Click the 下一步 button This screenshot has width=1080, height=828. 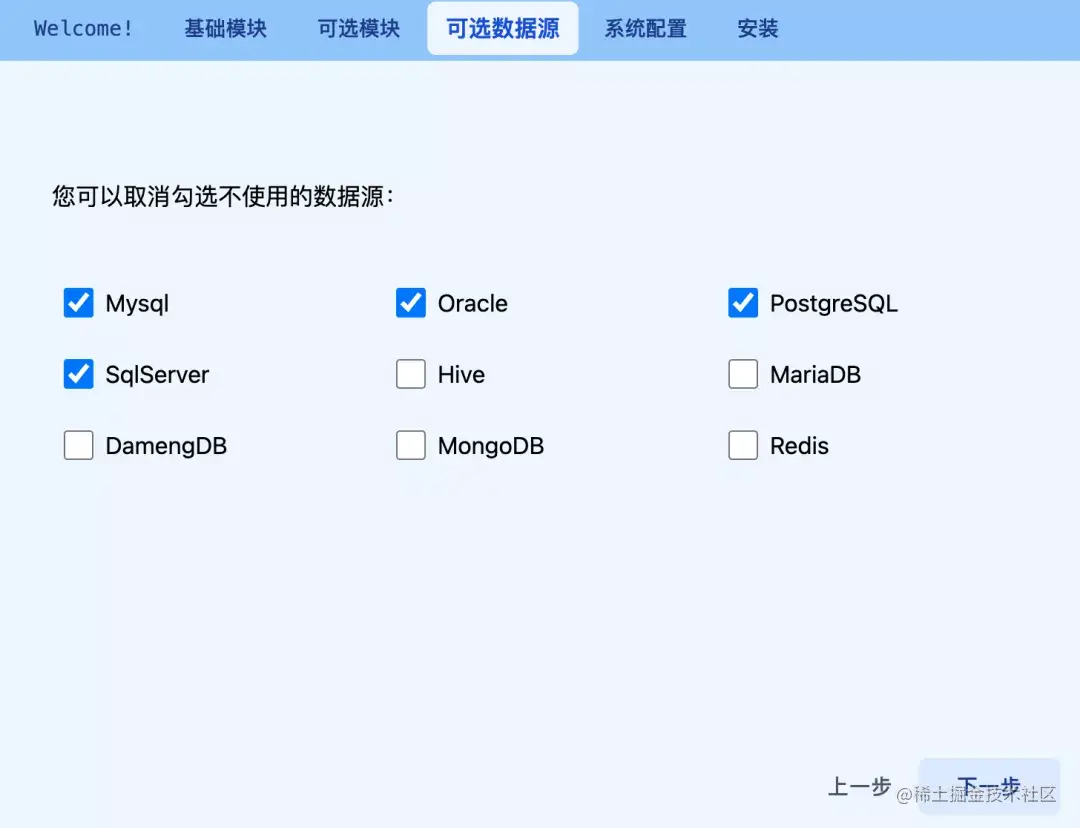pyautogui.click(x=989, y=786)
